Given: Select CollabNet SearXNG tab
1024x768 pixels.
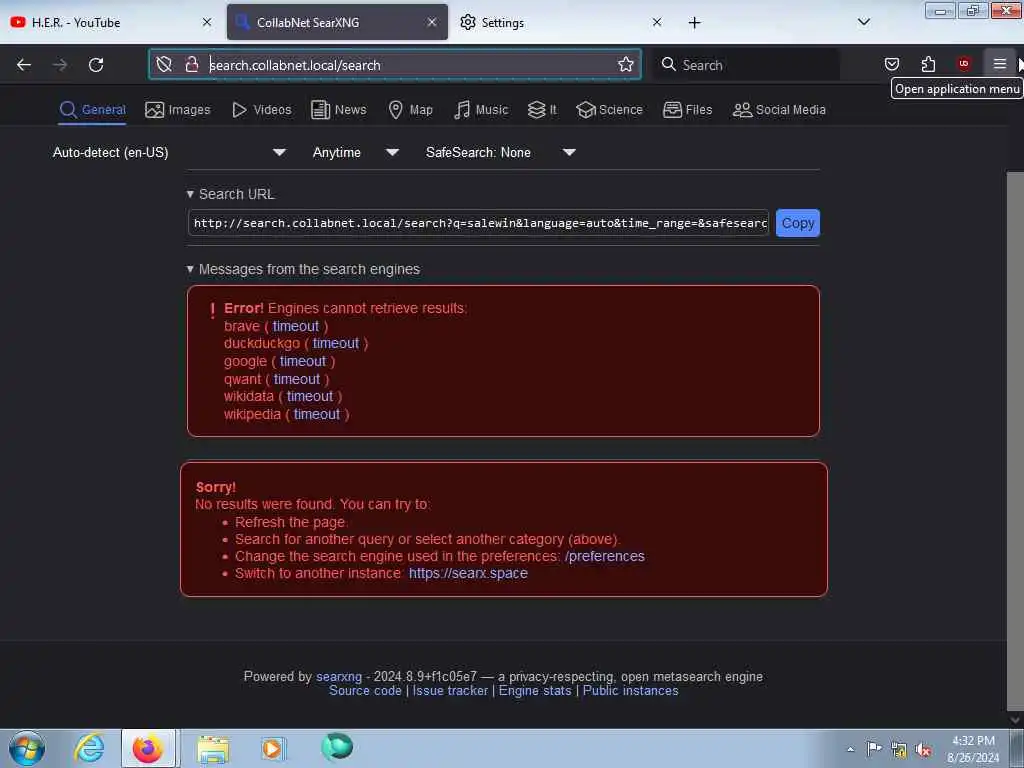Looking at the screenshot, I should tap(337, 22).
